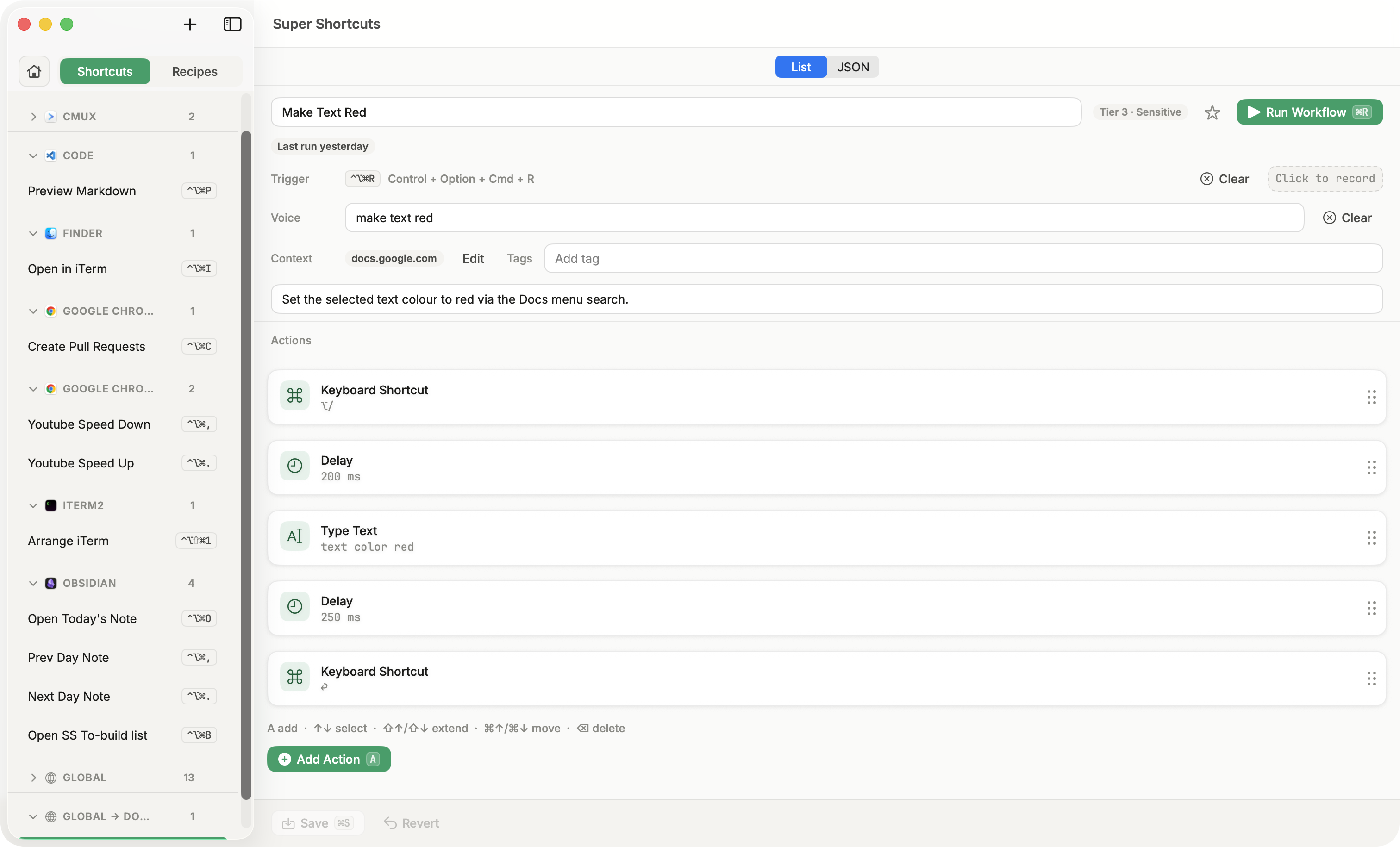
Task: Click the first Keyboard Shortcut command icon
Action: point(295,396)
